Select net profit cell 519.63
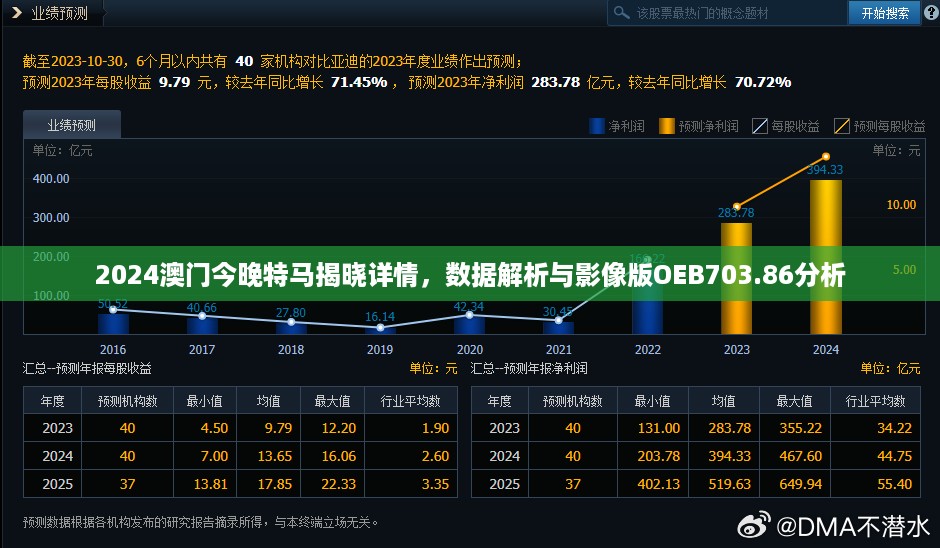 730,484
